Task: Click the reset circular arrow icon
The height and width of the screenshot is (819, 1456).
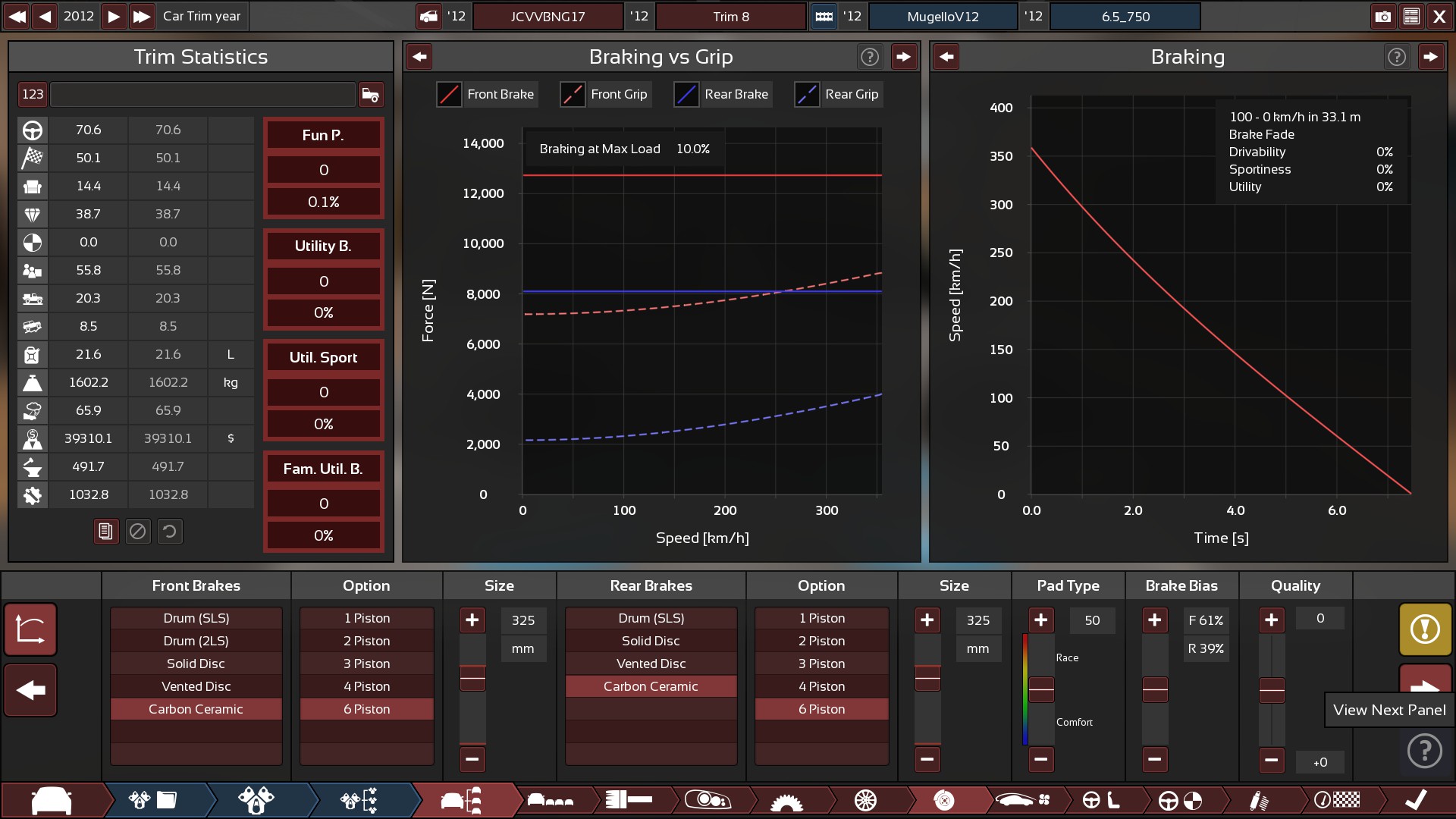Action: pyautogui.click(x=170, y=532)
